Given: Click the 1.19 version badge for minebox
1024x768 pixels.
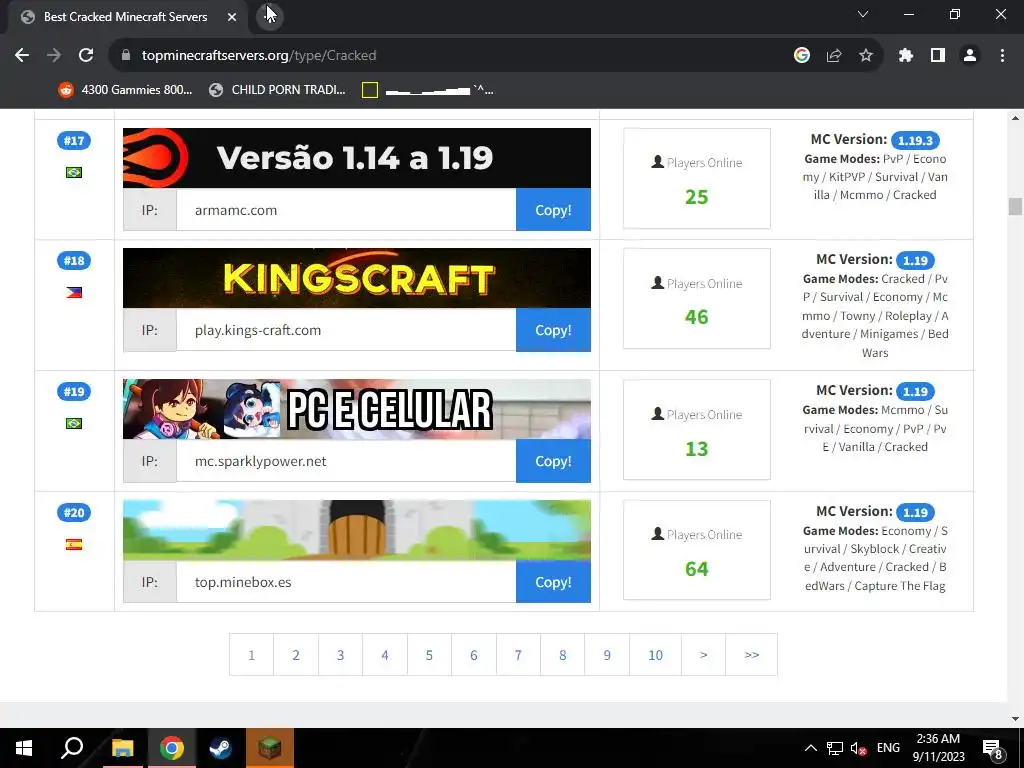Looking at the screenshot, I should [x=915, y=513].
